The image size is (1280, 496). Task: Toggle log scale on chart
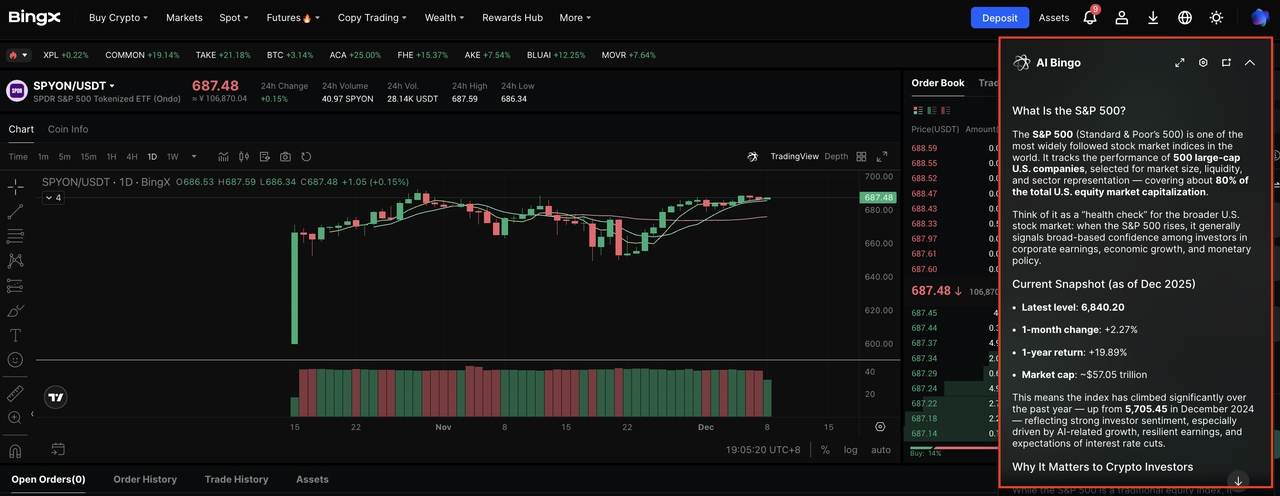[x=850, y=450]
